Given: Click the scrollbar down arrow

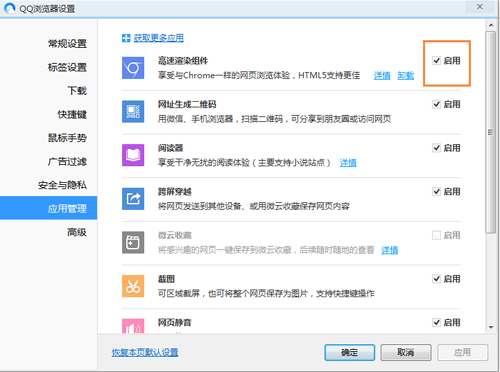Looking at the screenshot, I should 491,327.
